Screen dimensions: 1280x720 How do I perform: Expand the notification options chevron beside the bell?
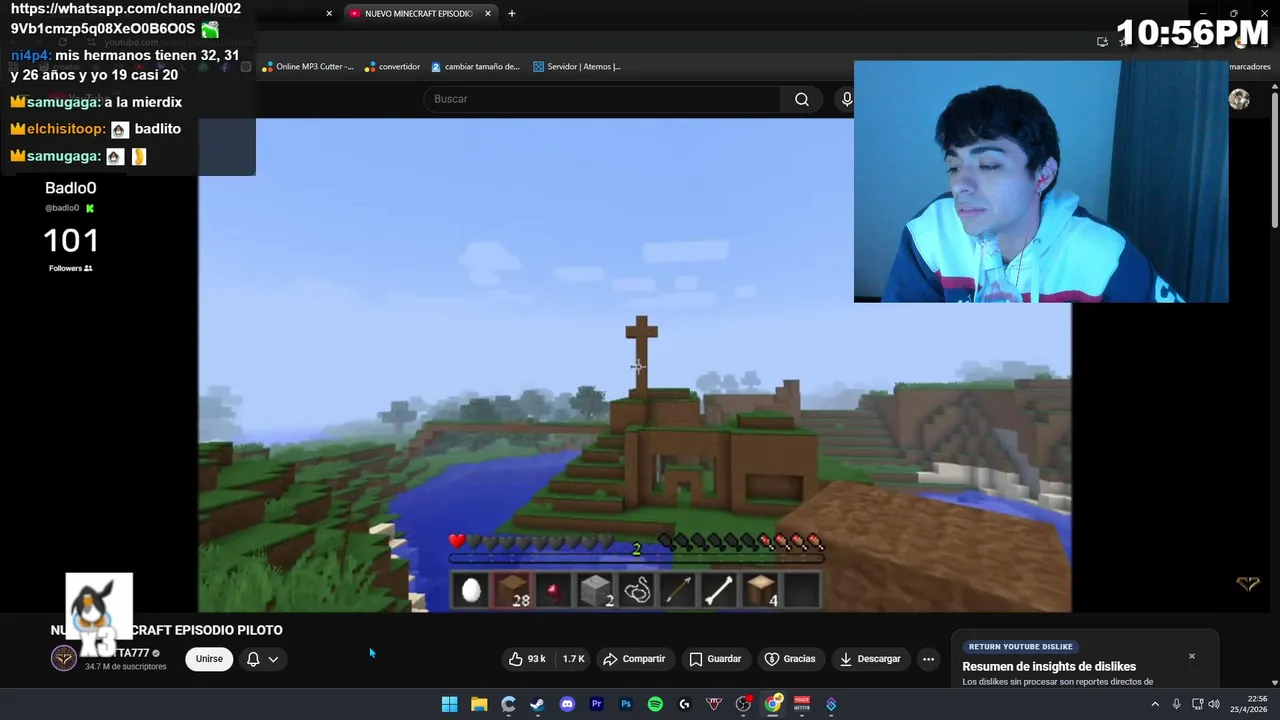click(272, 659)
